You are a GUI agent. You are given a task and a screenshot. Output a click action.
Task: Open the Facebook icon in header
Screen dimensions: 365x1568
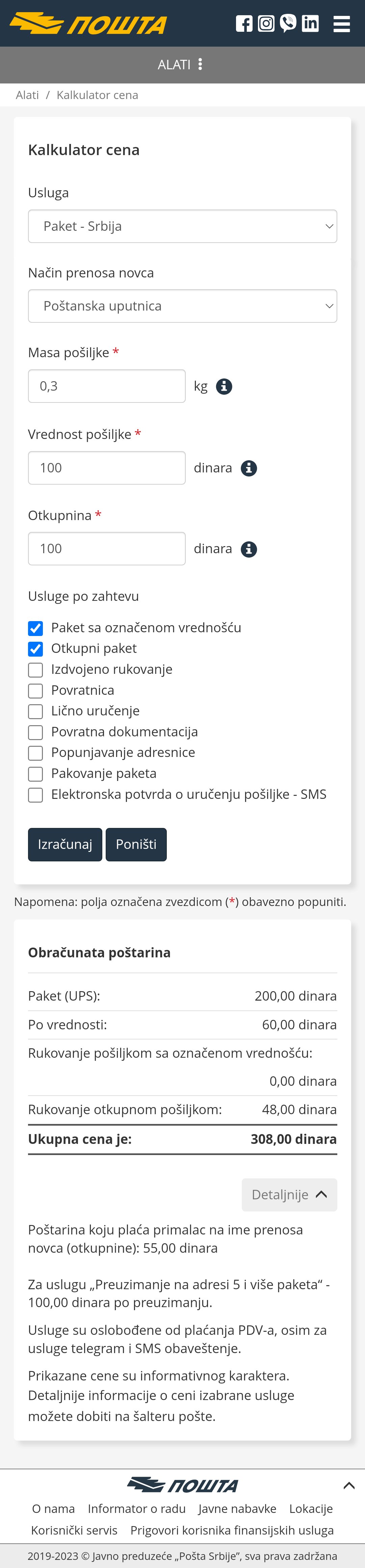pyautogui.click(x=244, y=24)
